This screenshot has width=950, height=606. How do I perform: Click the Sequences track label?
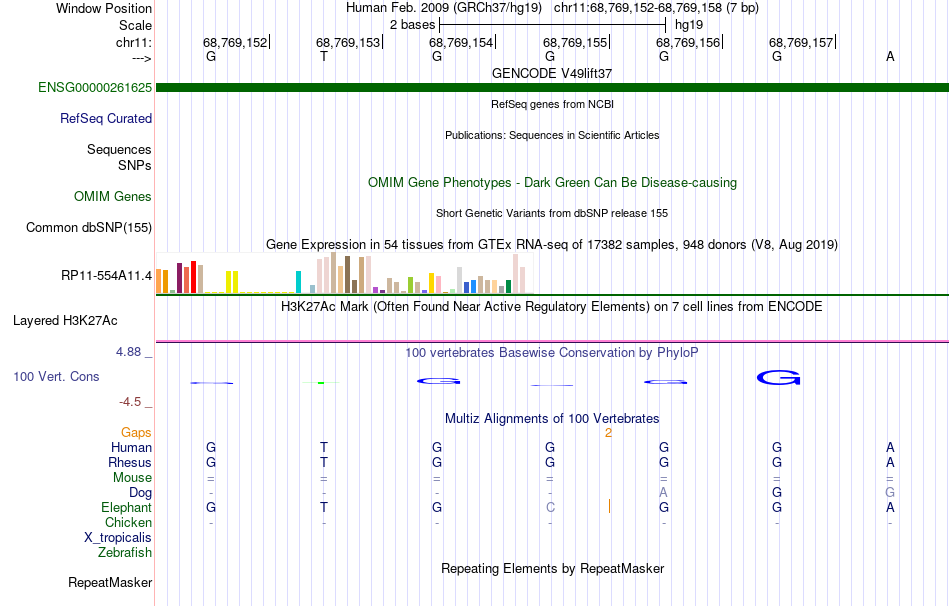pos(119,150)
